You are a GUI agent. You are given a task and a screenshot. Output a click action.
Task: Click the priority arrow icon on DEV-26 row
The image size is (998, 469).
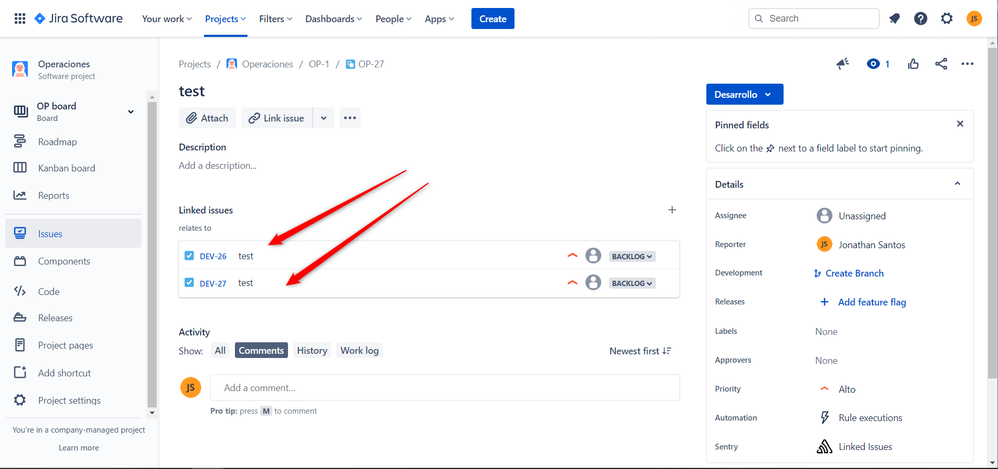[x=572, y=256]
